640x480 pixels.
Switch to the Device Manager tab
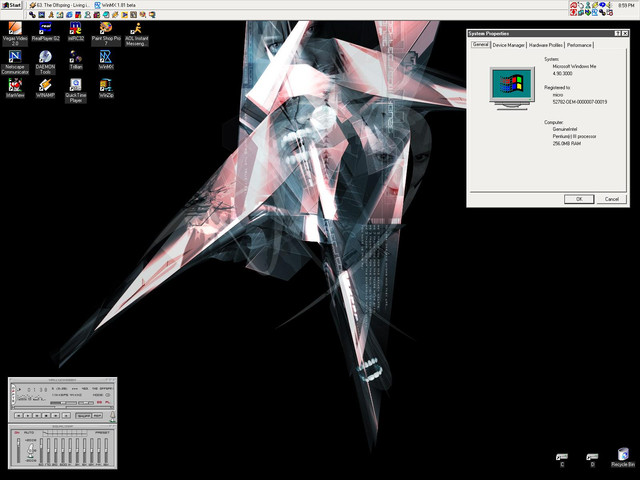pos(509,45)
